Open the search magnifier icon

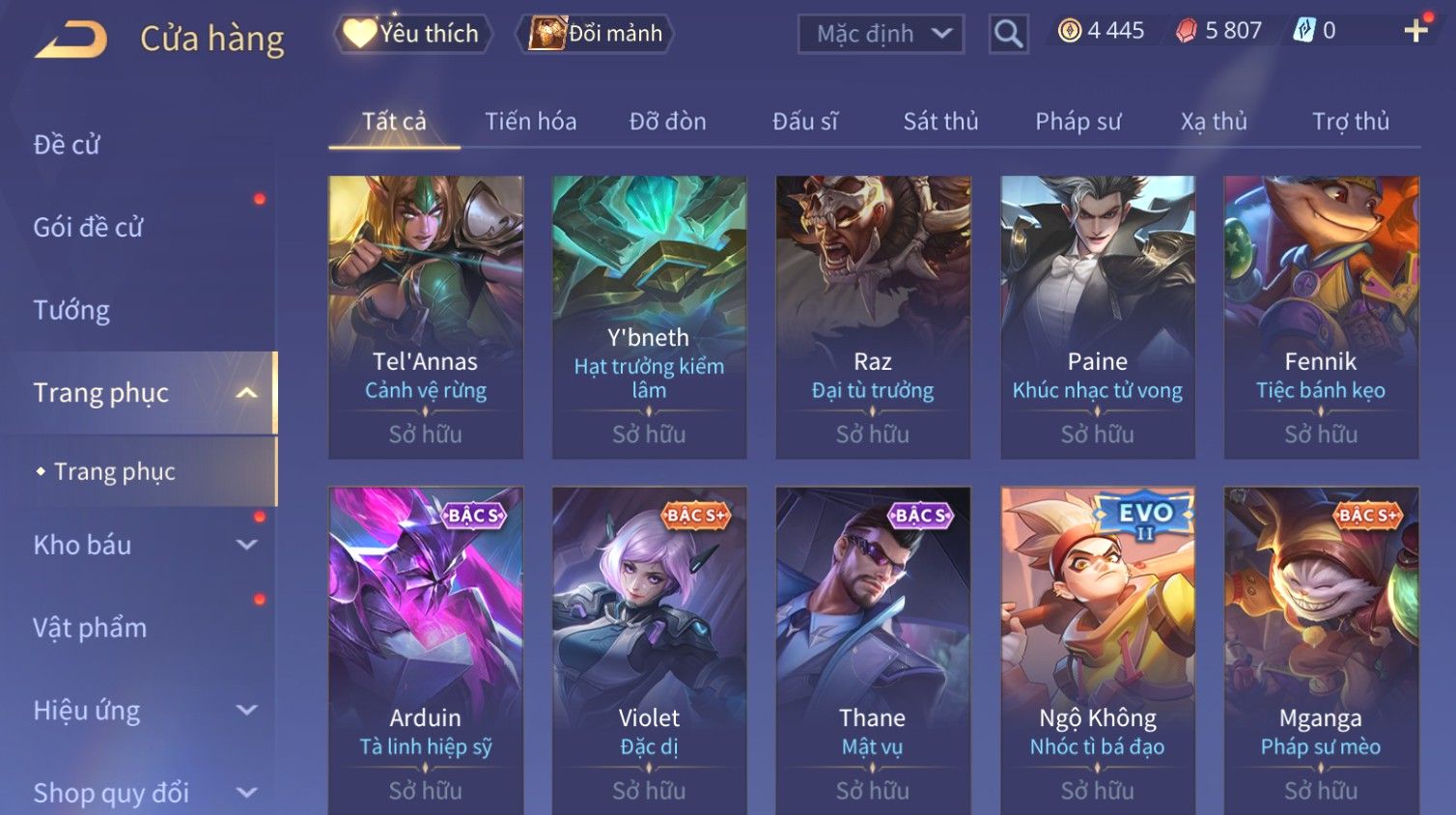click(1008, 35)
